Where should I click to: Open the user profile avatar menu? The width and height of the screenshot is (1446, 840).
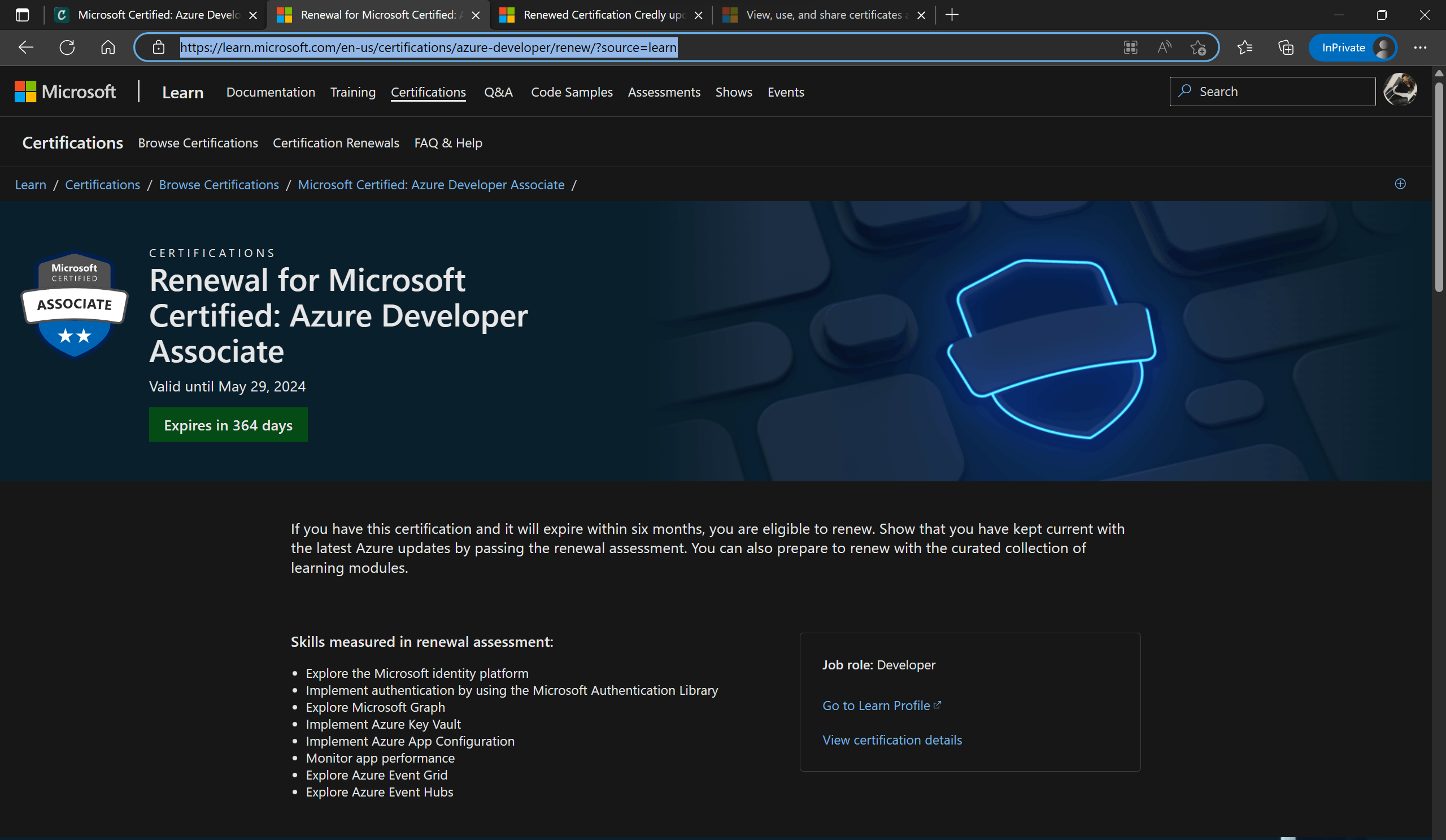pyautogui.click(x=1400, y=90)
